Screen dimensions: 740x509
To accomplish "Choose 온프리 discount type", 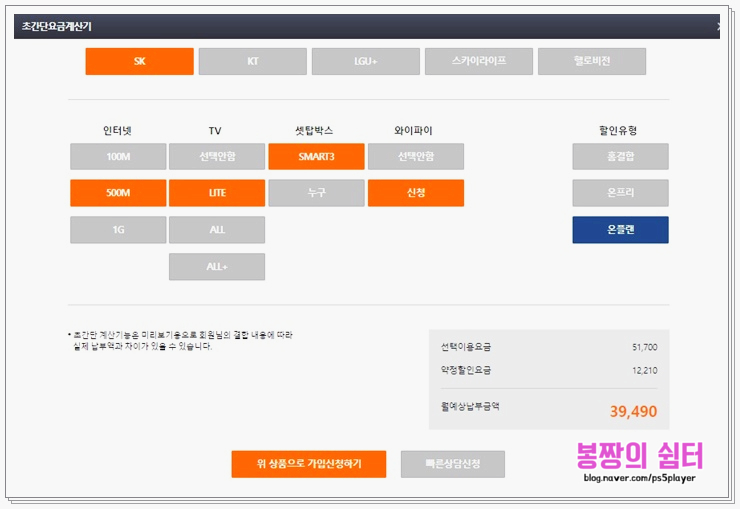I will coord(621,193).
